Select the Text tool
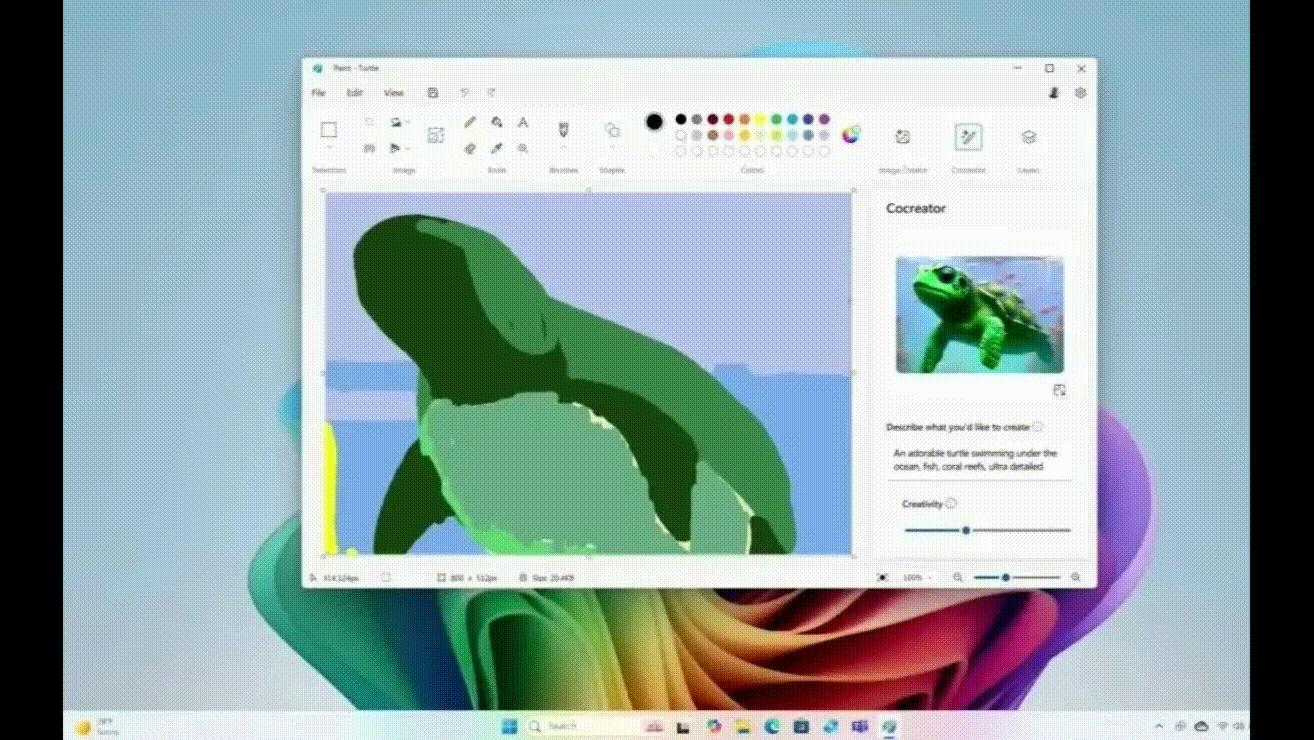1314x740 pixels. pyautogui.click(x=523, y=122)
